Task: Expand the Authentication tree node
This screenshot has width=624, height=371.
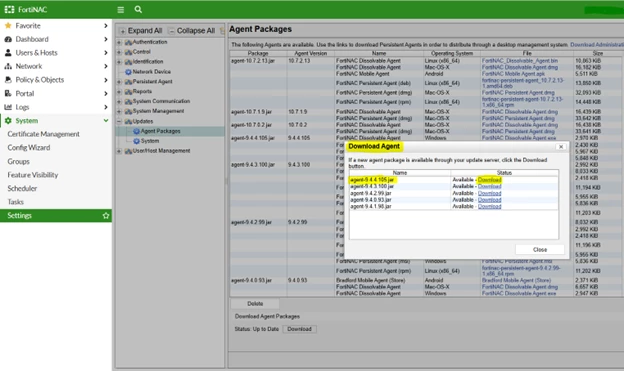Action: click(119, 42)
